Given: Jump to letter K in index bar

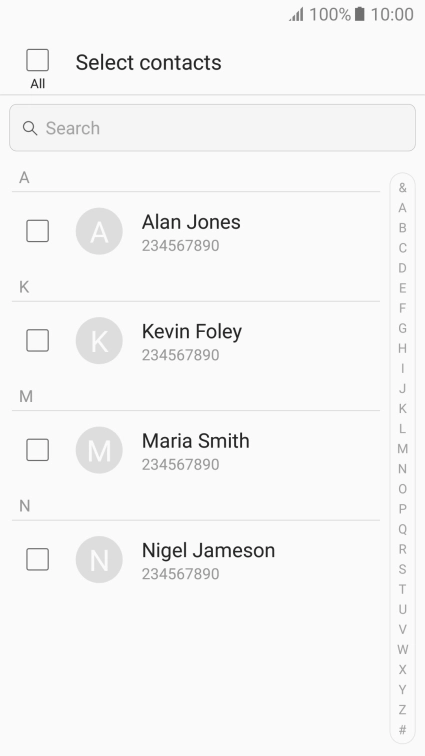Looking at the screenshot, I should tap(402, 409).
